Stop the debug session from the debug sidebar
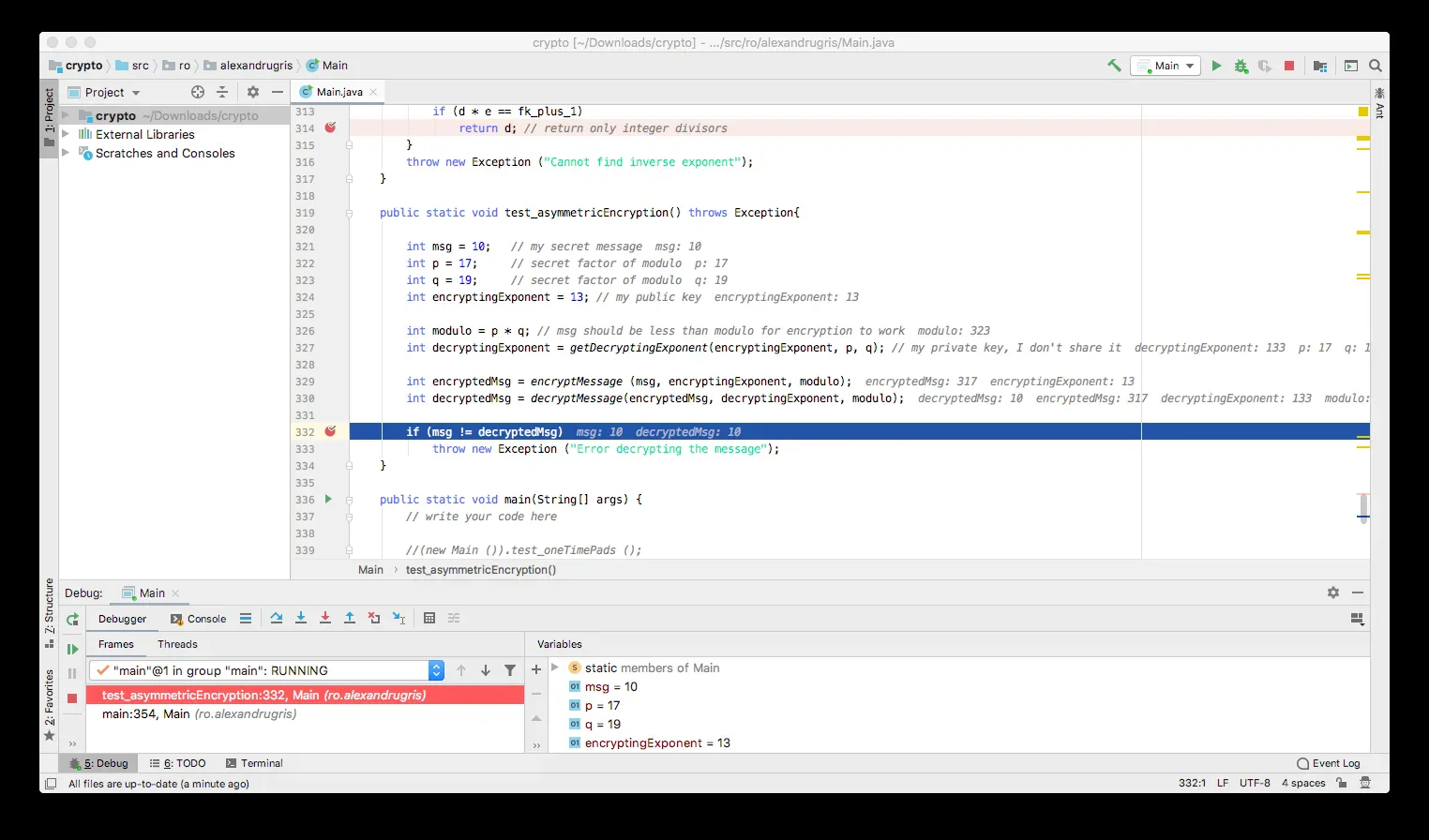The height and width of the screenshot is (840, 1429). coord(72,698)
